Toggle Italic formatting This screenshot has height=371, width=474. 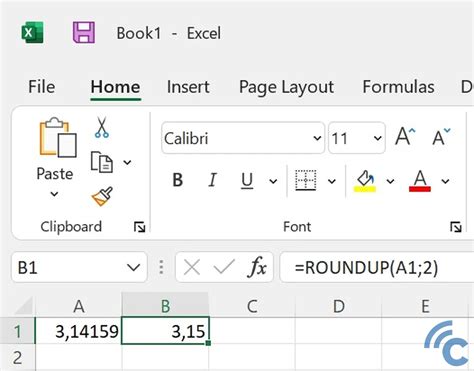[x=212, y=180]
